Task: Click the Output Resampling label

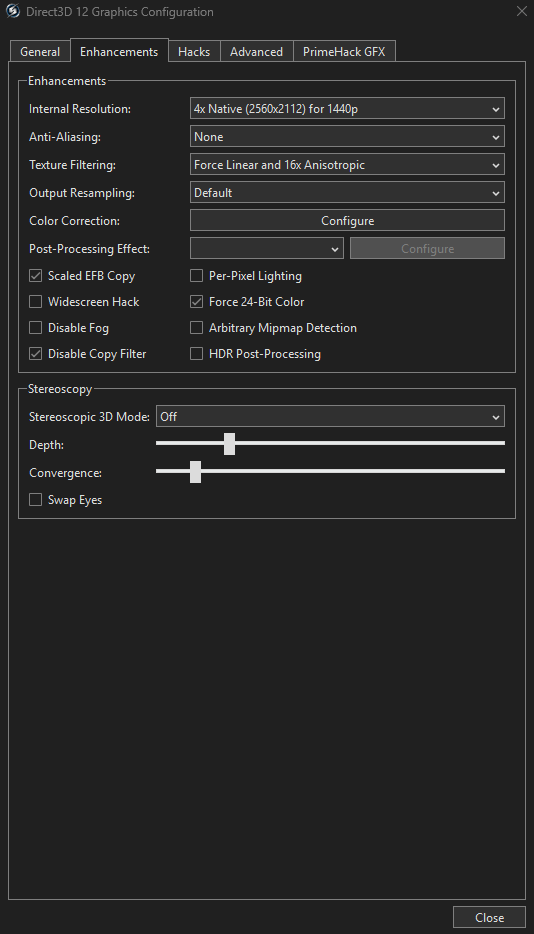Action: coord(82,193)
